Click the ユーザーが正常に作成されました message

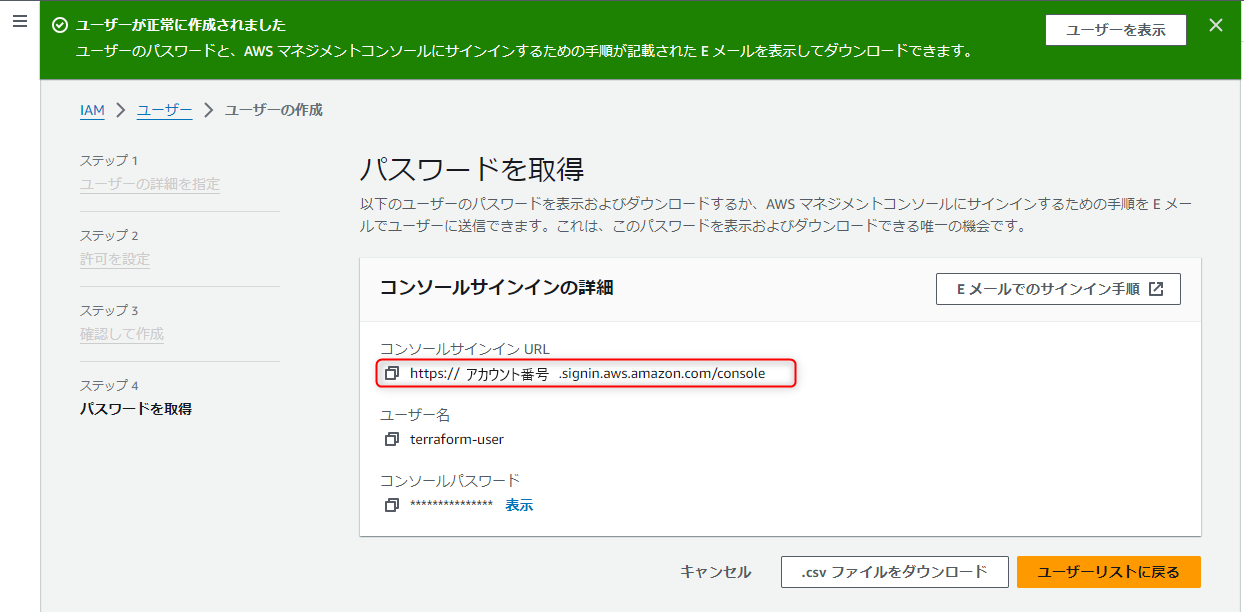(x=181, y=26)
